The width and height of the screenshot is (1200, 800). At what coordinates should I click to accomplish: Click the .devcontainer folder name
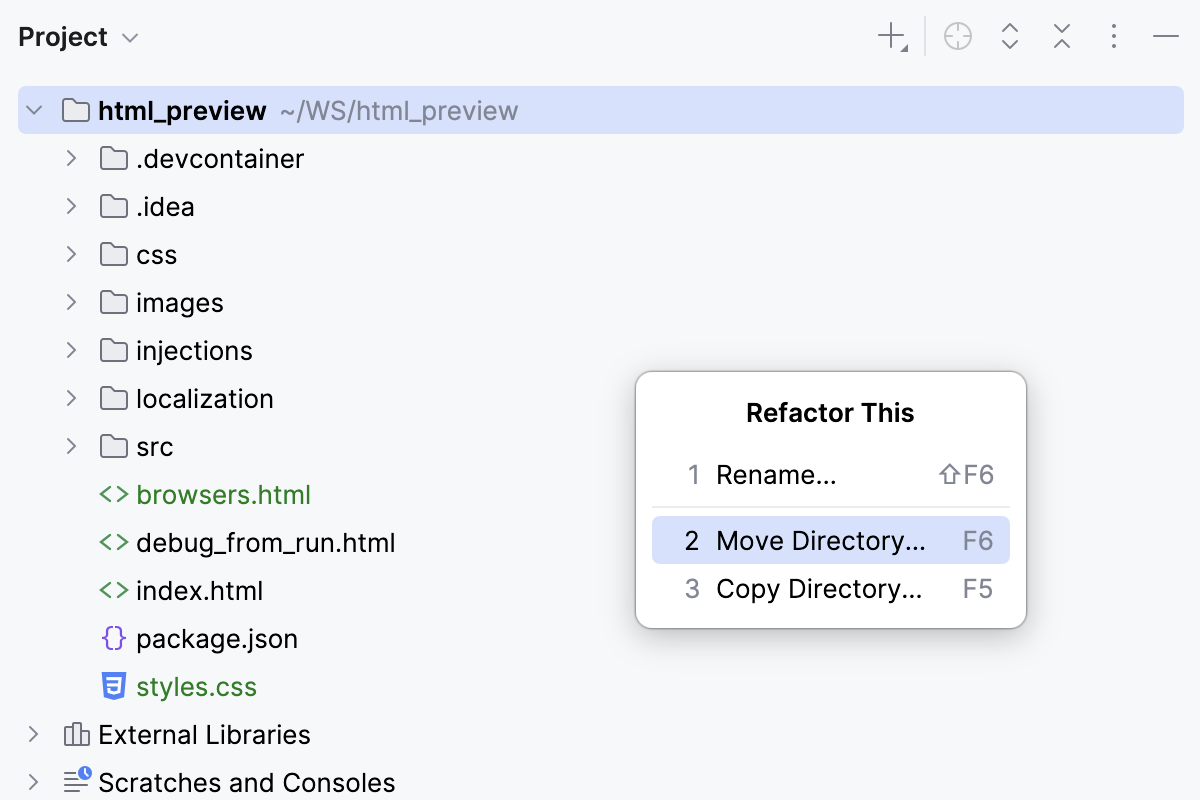220,159
